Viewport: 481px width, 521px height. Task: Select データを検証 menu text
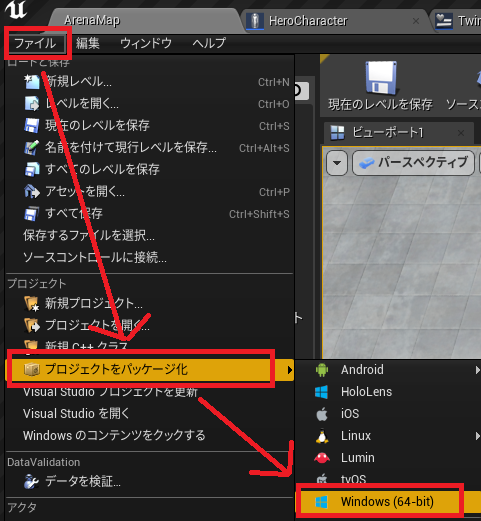pos(83,482)
